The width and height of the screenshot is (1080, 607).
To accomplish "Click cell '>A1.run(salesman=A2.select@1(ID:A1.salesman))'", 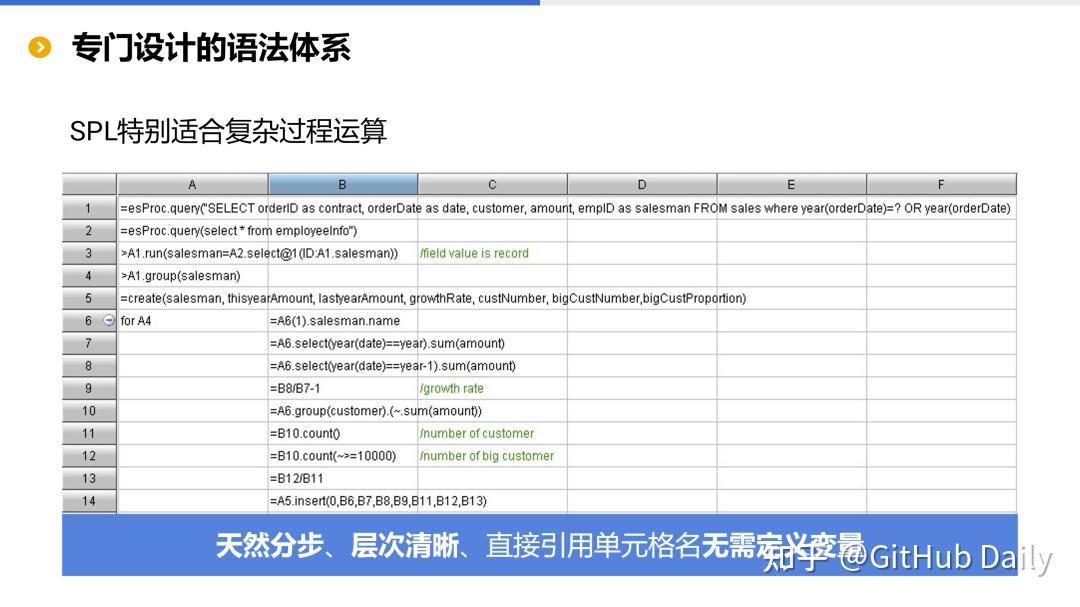I will point(259,254).
